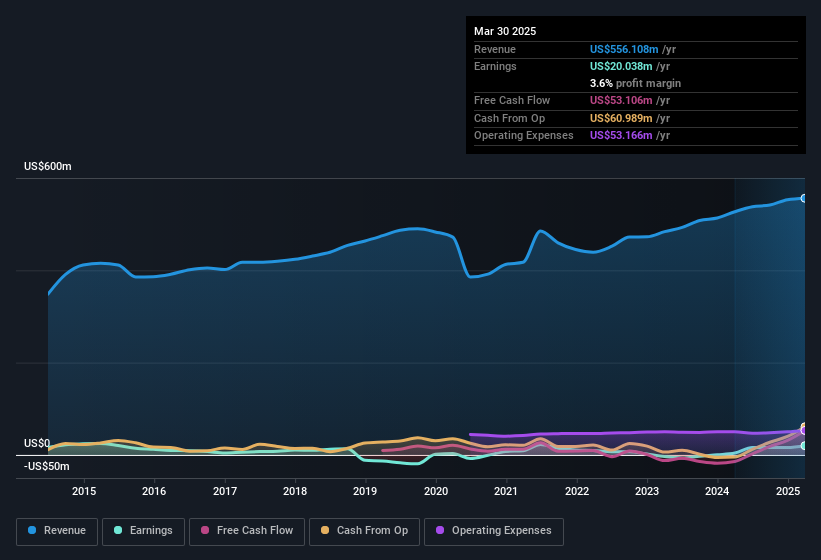Image resolution: width=821 pixels, height=560 pixels.
Task: Click the US$53.106m free cash flow value
Action: [621, 100]
